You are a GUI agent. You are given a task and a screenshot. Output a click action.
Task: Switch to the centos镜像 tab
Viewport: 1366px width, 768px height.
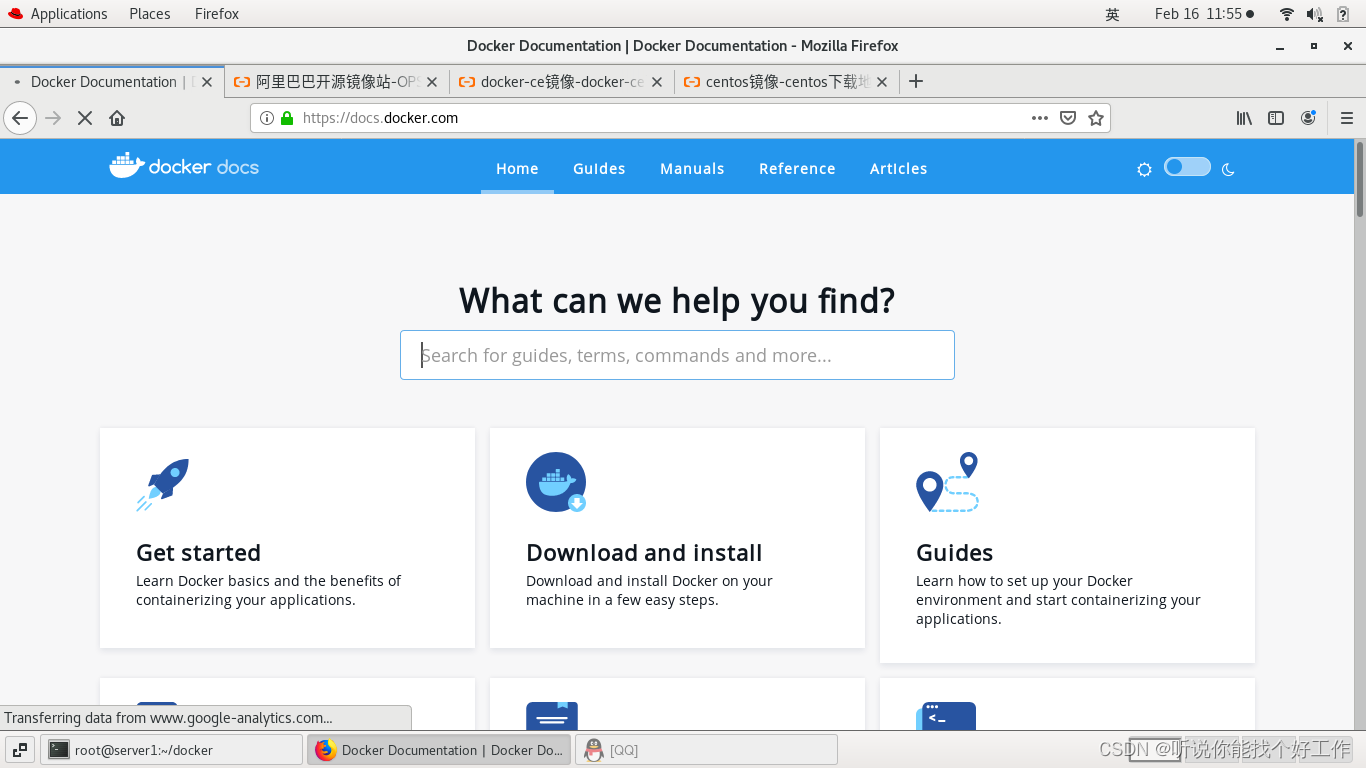tap(786, 82)
